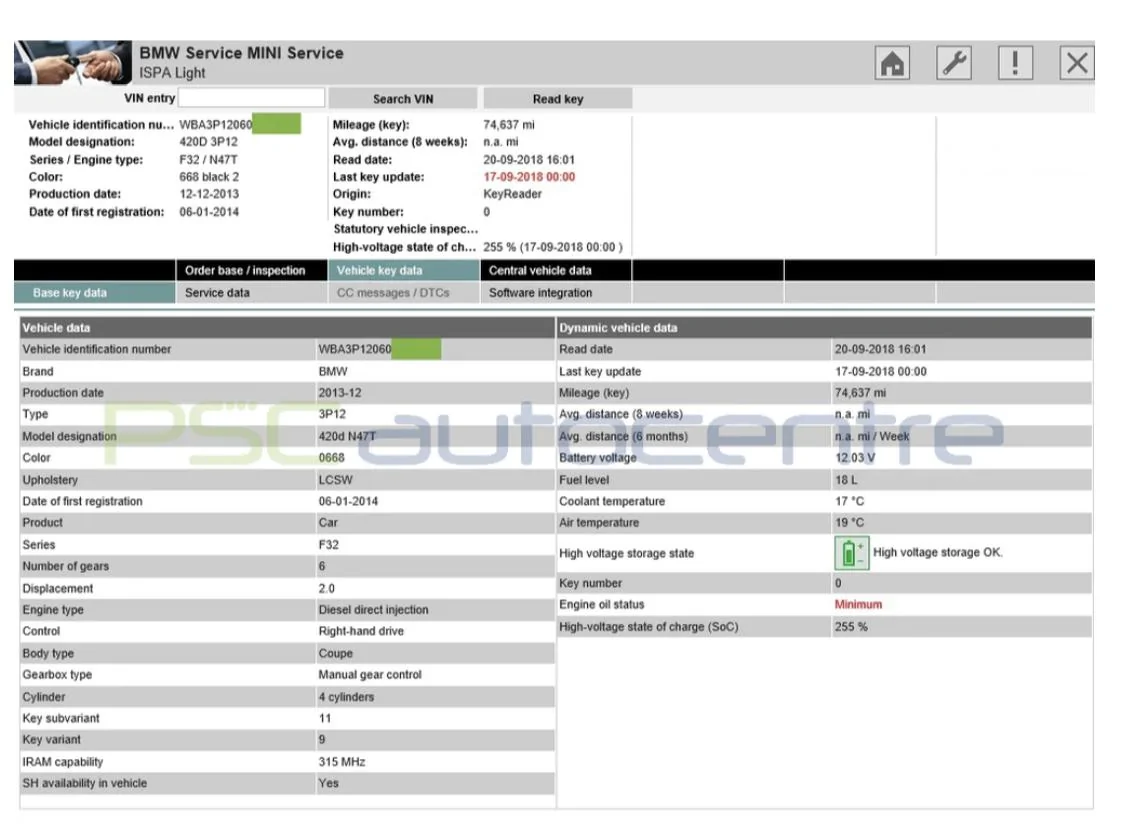Click the key handover thumbnail image
The image size is (1125, 828).
(x=72, y=62)
